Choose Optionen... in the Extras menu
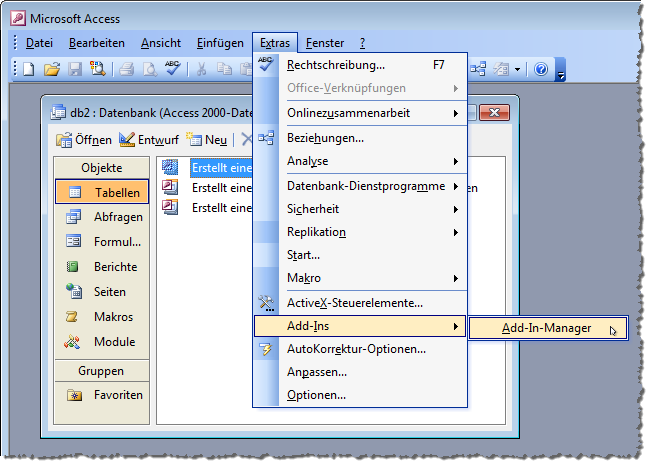The image size is (650, 466). pos(360,395)
